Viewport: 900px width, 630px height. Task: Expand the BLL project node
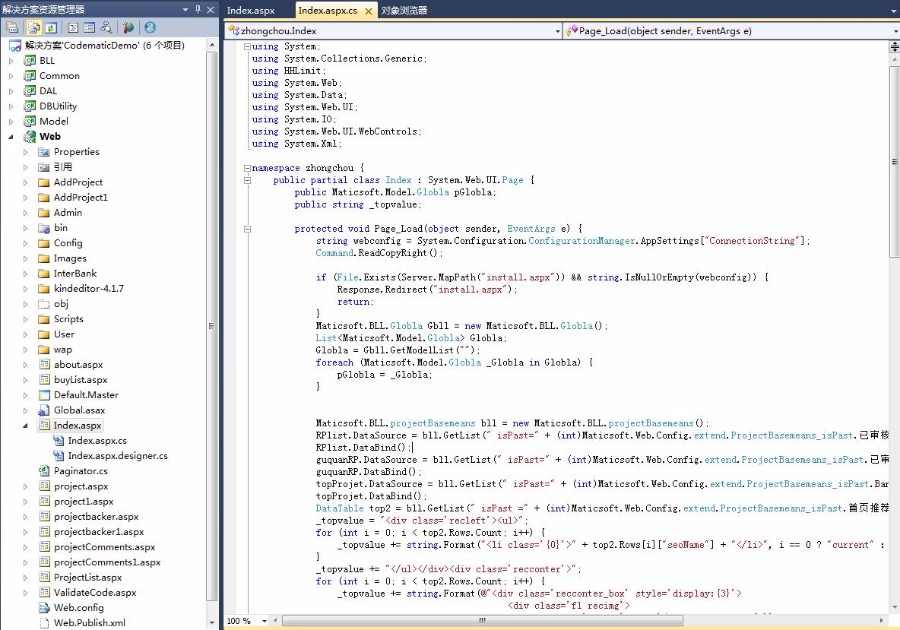tap(11, 61)
